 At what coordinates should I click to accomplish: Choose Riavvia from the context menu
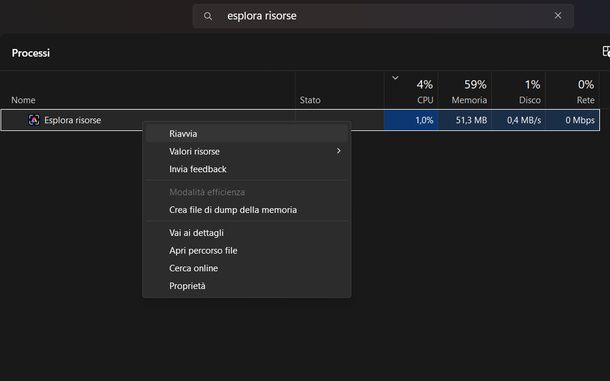pos(247,133)
